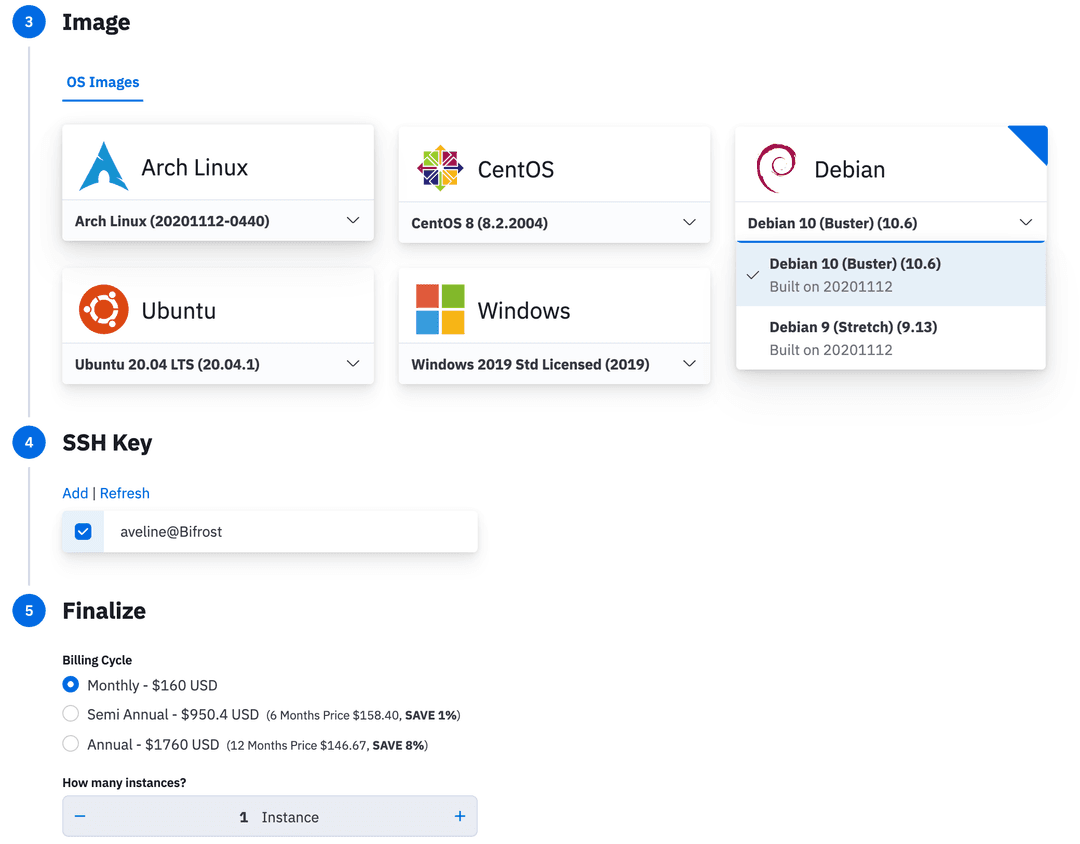The height and width of the screenshot is (844, 1080).
Task: Click the Refresh SSH keys link
Action: click(125, 493)
